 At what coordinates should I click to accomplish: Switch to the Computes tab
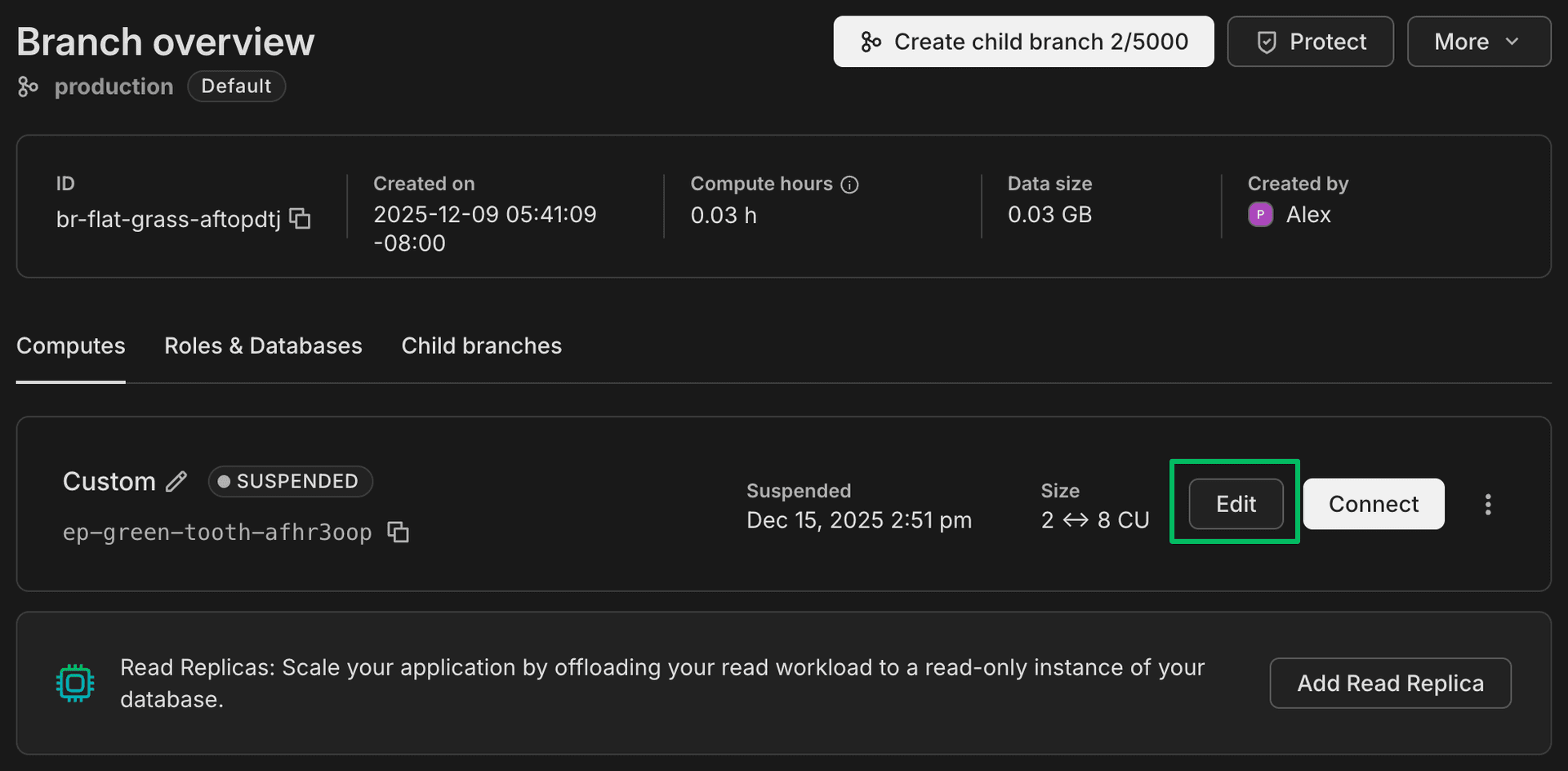coord(71,346)
